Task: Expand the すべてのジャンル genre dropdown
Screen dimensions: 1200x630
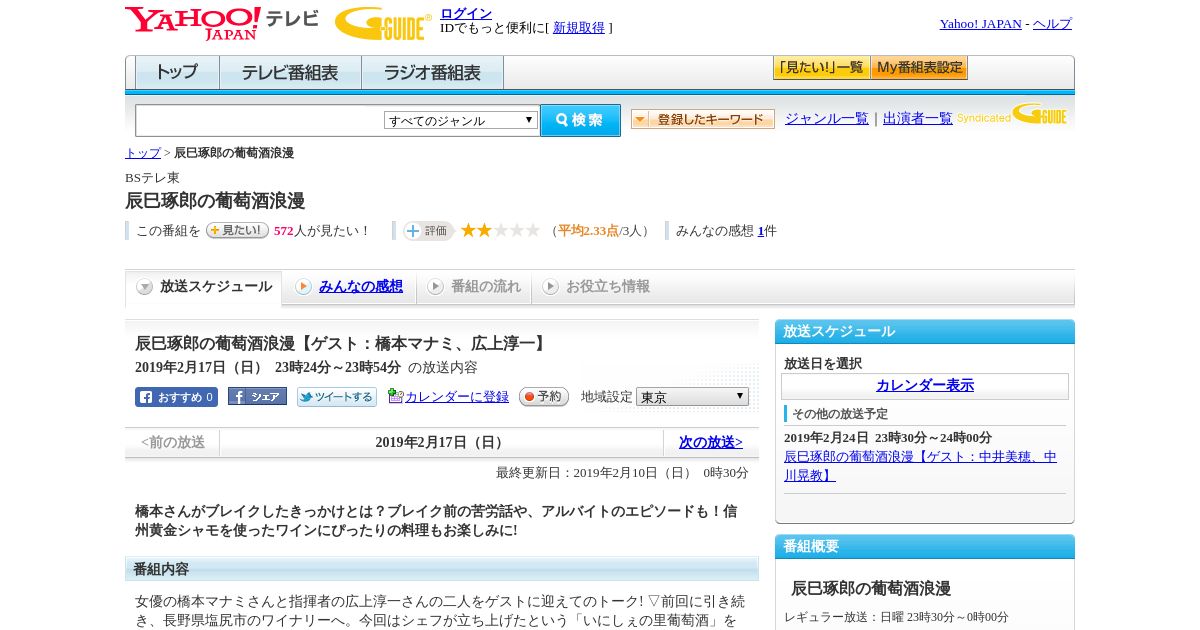Action: [x=461, y=120]
